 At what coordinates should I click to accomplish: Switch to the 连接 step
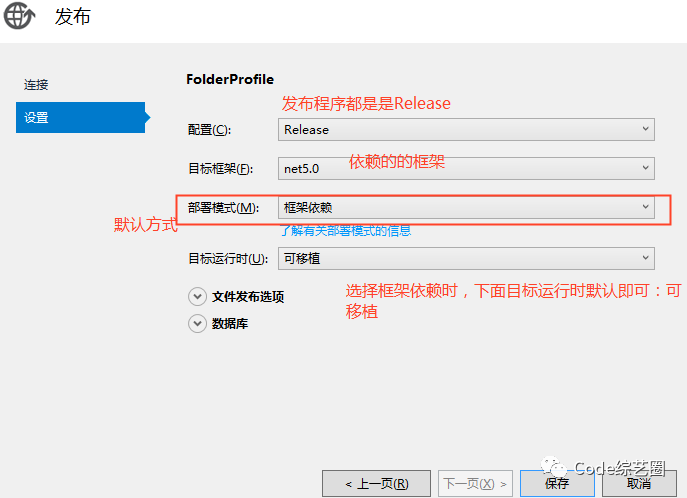pos(36,85)
